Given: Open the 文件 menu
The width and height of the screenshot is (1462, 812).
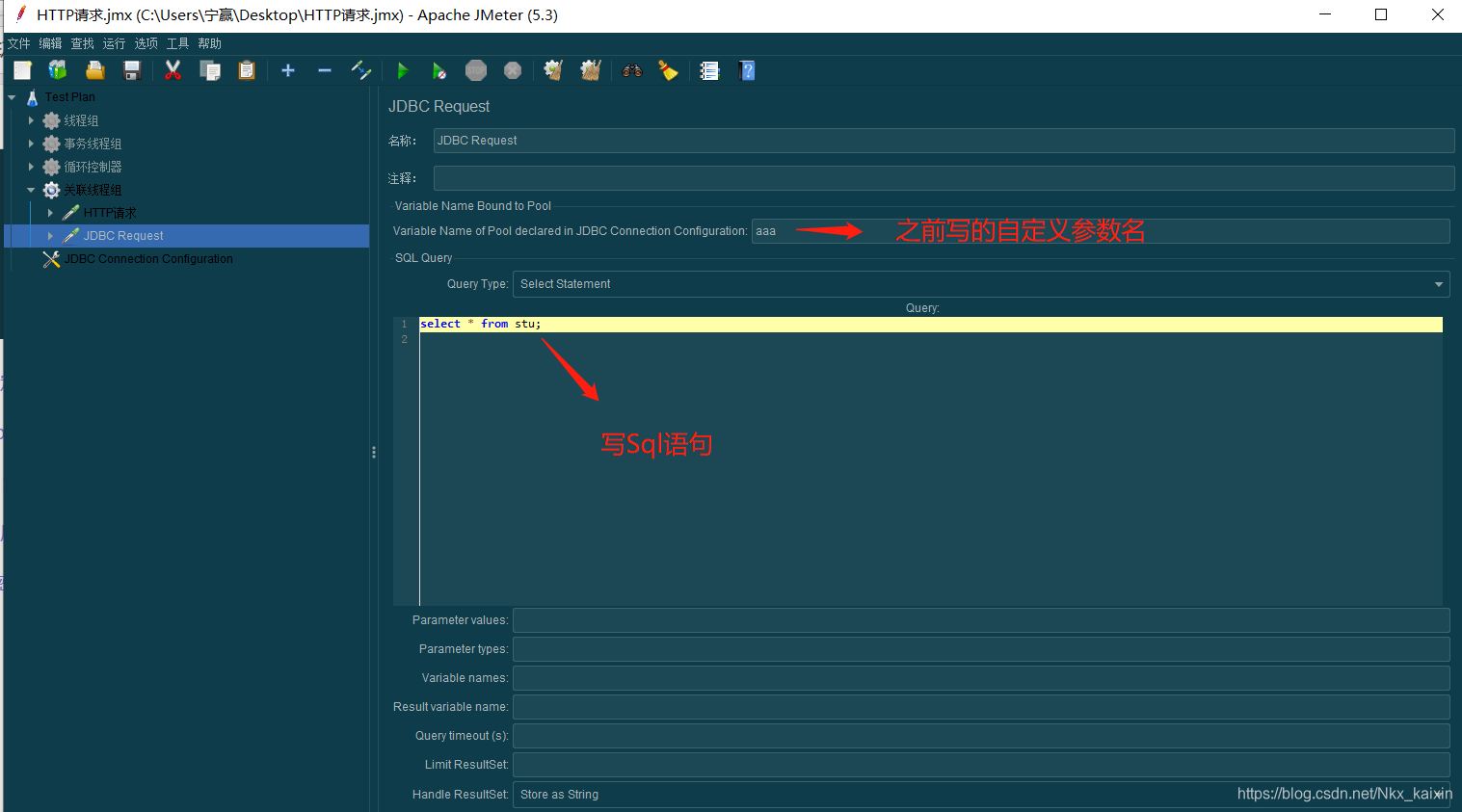Looking at the screenshot, I should tap(19, 43).
